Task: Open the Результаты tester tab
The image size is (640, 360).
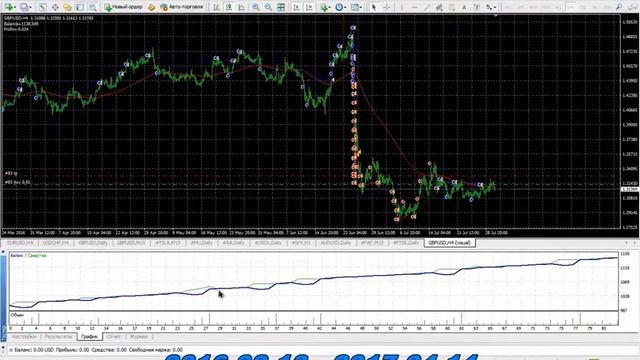Action: point(58,337)
